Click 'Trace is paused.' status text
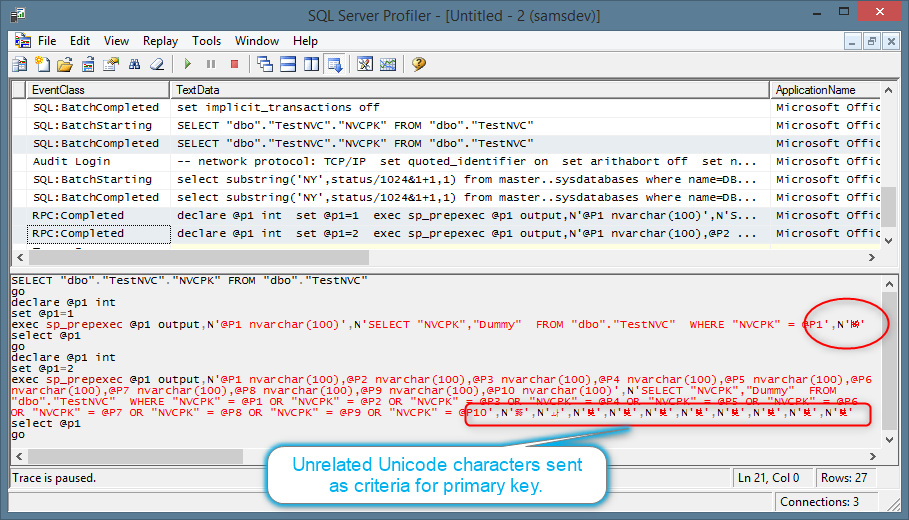 click(54, 478)
